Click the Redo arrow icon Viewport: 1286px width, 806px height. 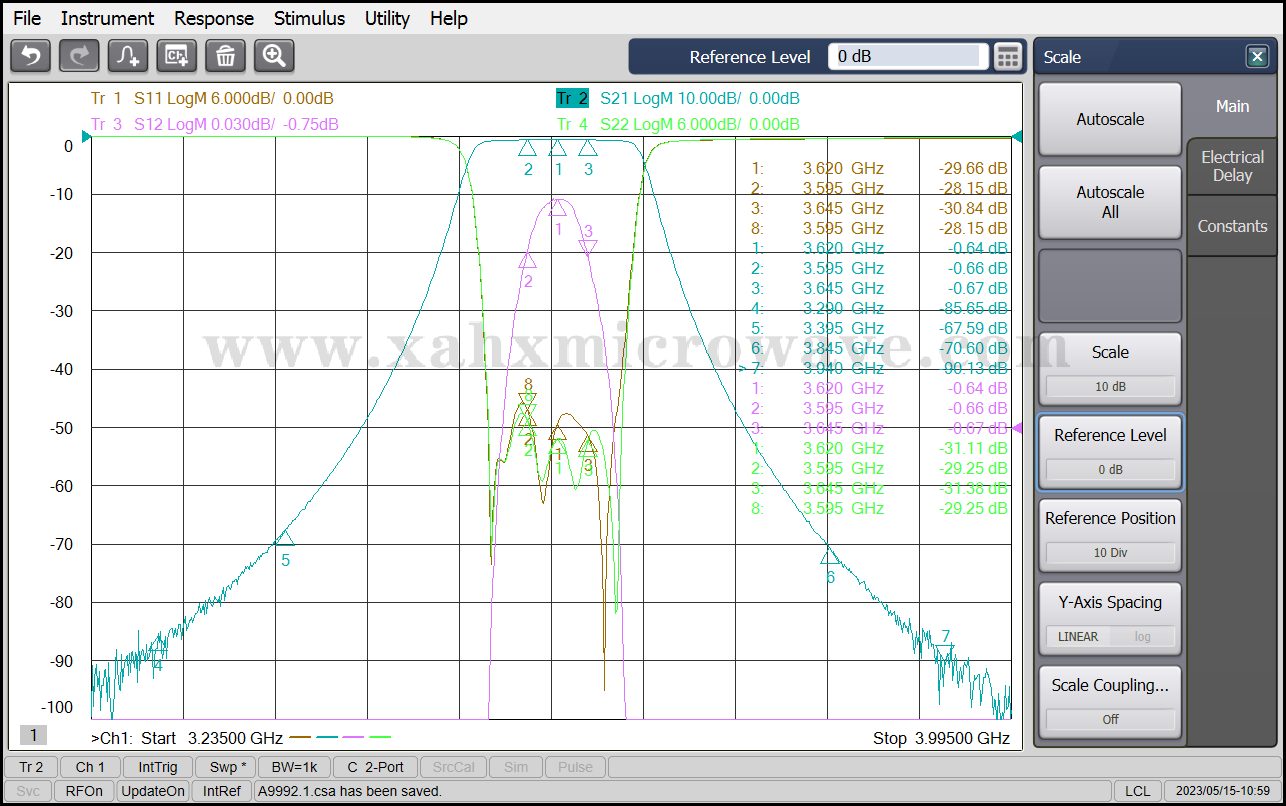click(79, 56)
